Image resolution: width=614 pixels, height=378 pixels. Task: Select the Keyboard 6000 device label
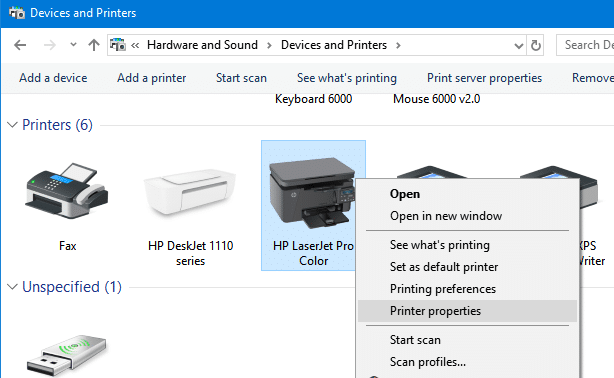coord(314,99)
